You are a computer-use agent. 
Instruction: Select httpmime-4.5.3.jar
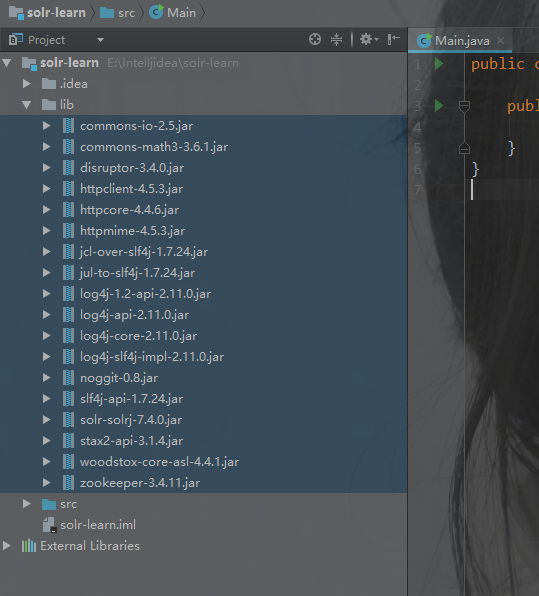tap(132, 230)
